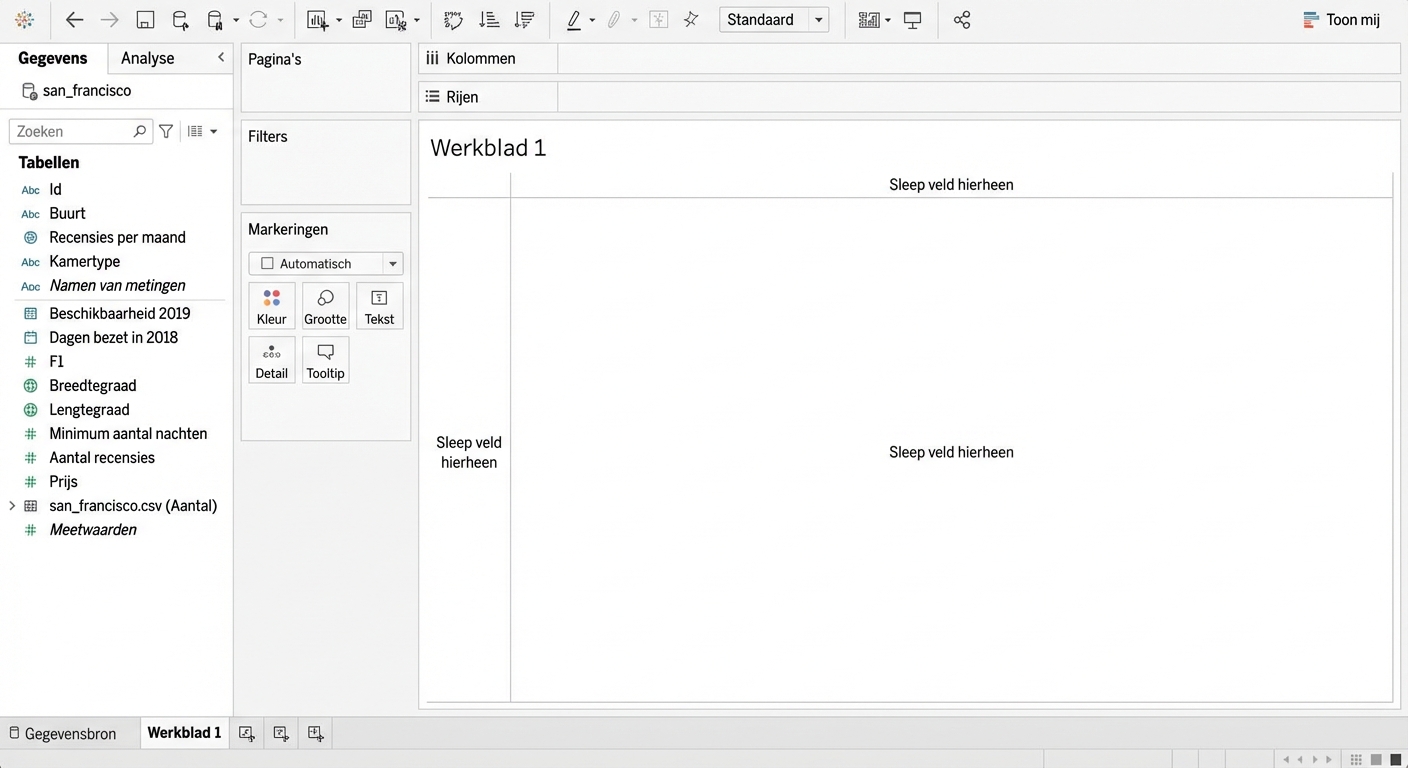Click the Tooltip marks button
This screenshot has height=768, width=1408.
click(x=325, y=360)
